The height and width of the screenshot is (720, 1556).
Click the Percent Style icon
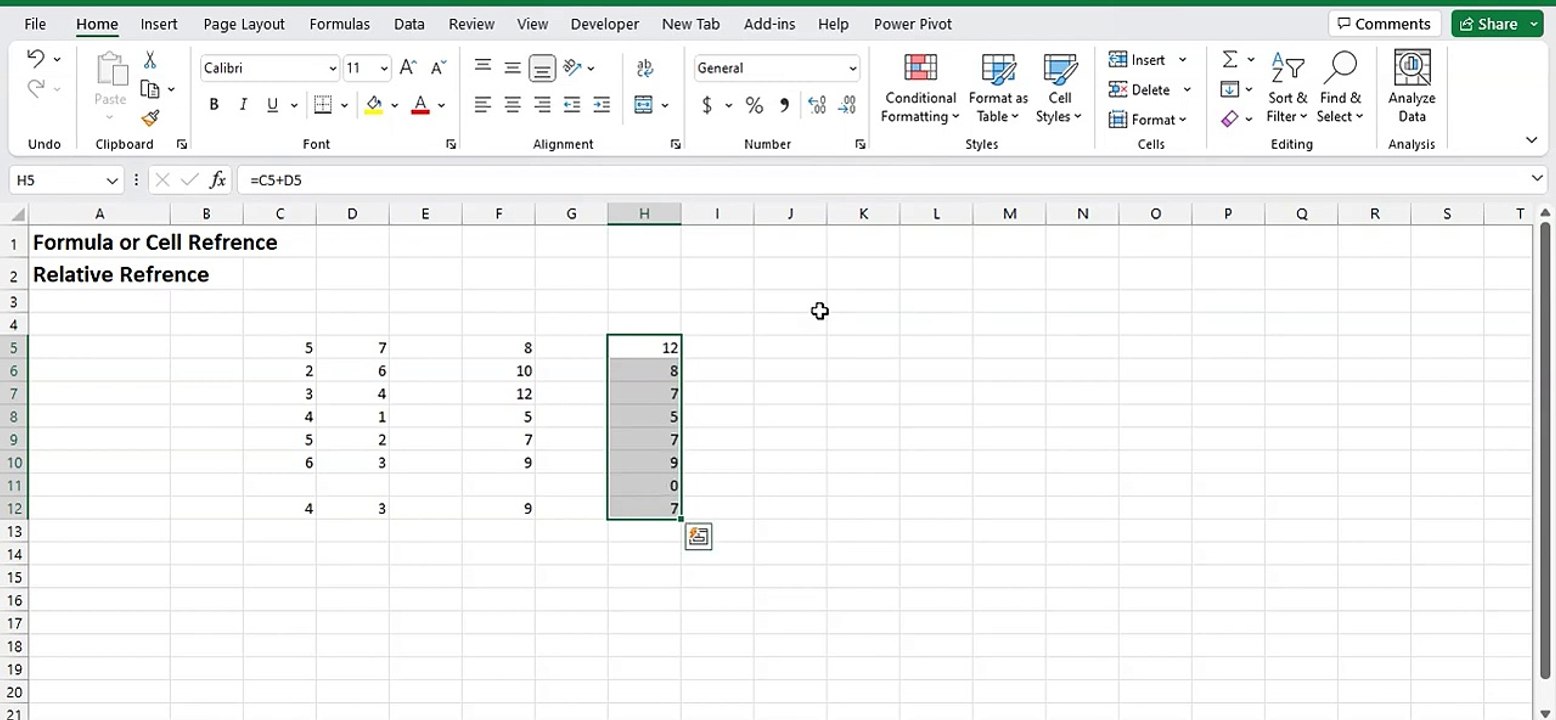tap(754, 105)
